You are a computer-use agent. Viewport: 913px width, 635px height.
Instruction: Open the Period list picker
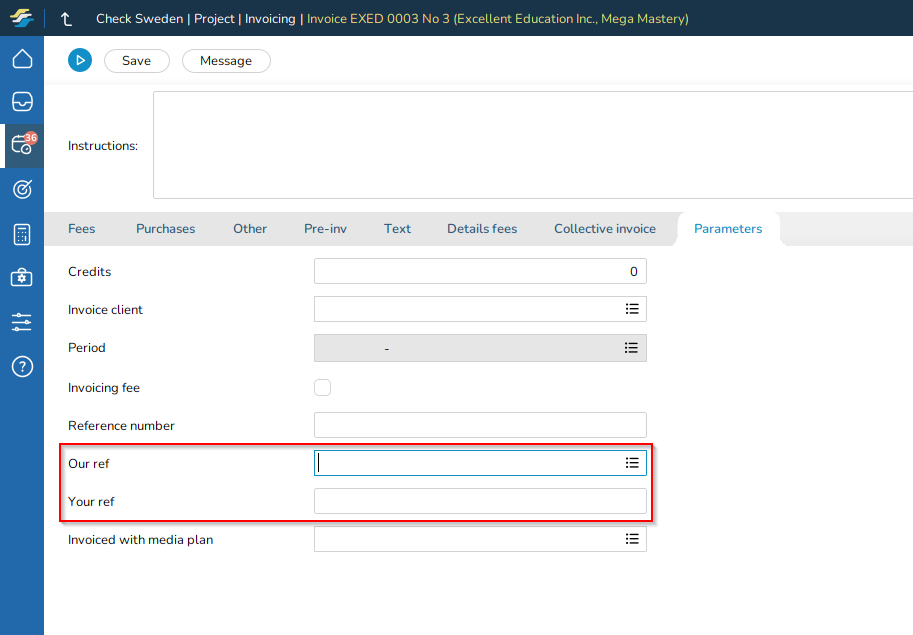(x=632, y=348)
